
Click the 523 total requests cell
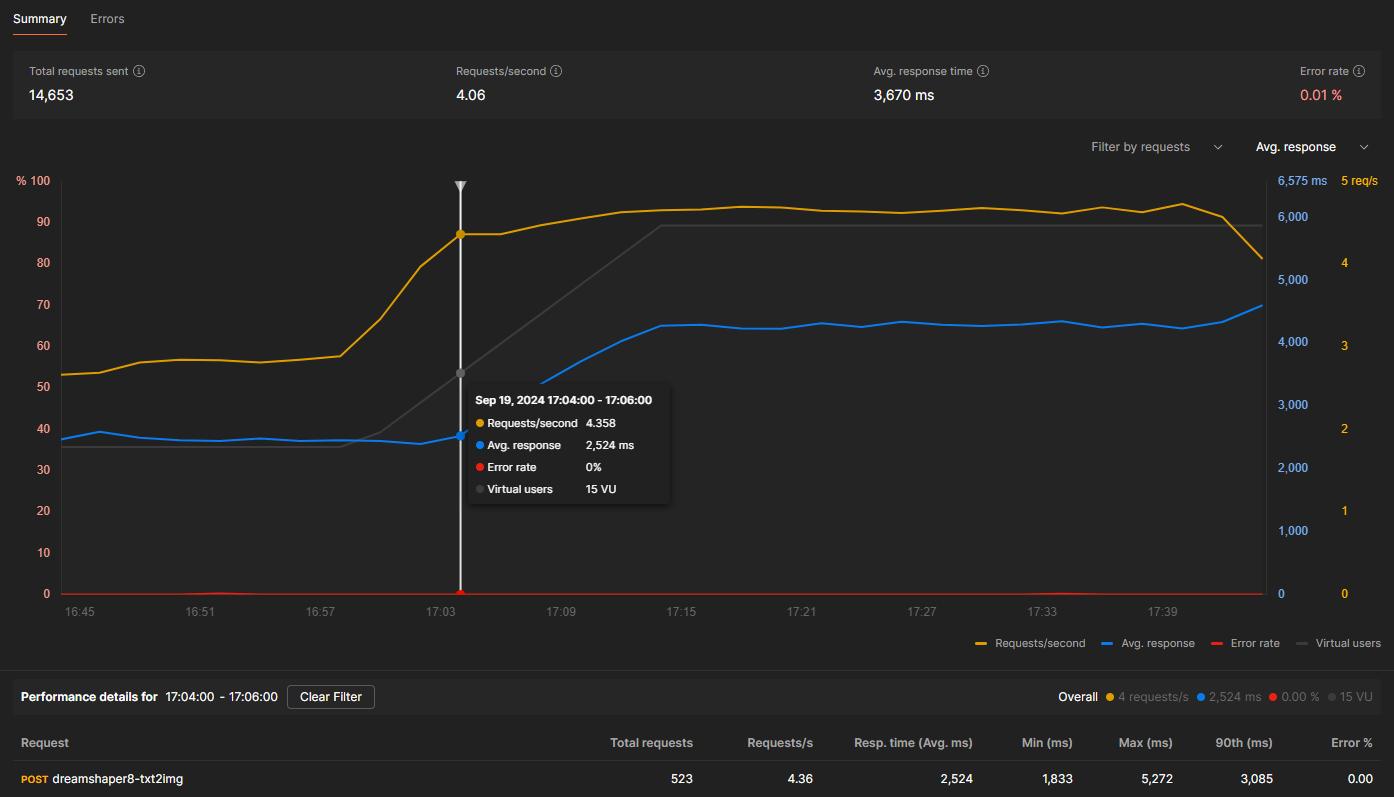pos(682,779)
